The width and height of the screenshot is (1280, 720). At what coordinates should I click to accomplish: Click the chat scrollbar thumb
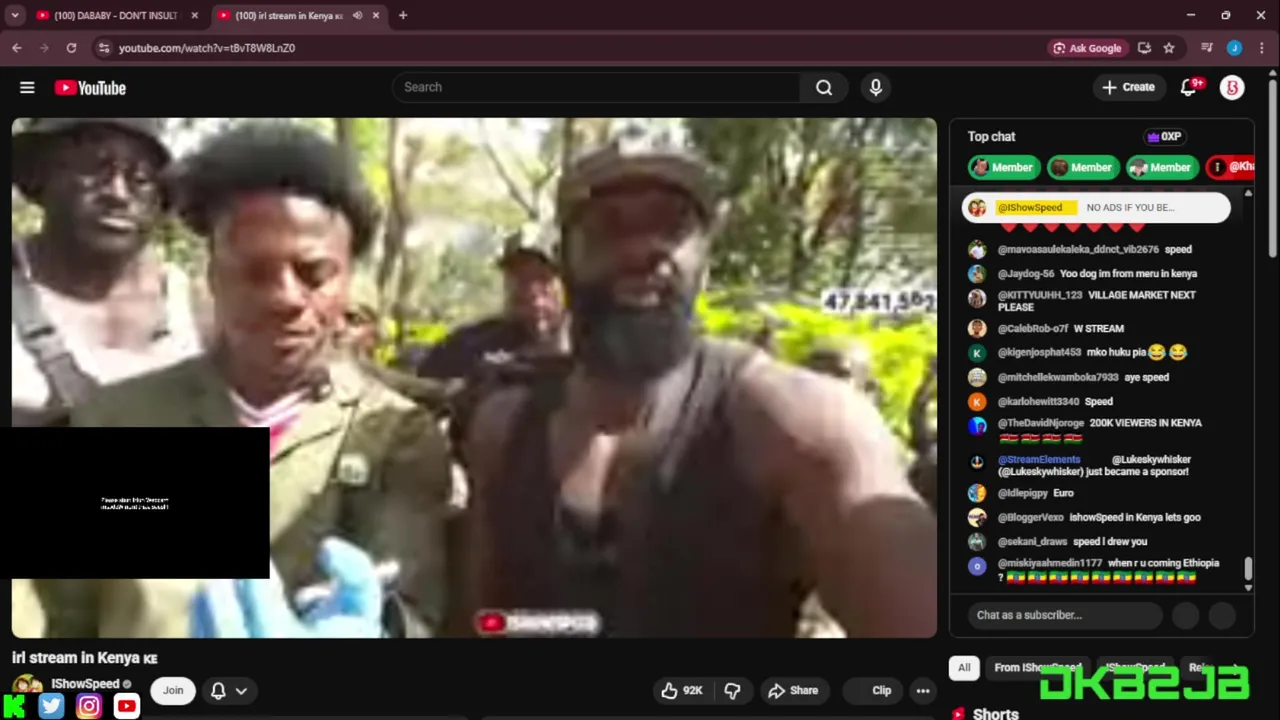pyautogui.click(x=1247, y=568)
